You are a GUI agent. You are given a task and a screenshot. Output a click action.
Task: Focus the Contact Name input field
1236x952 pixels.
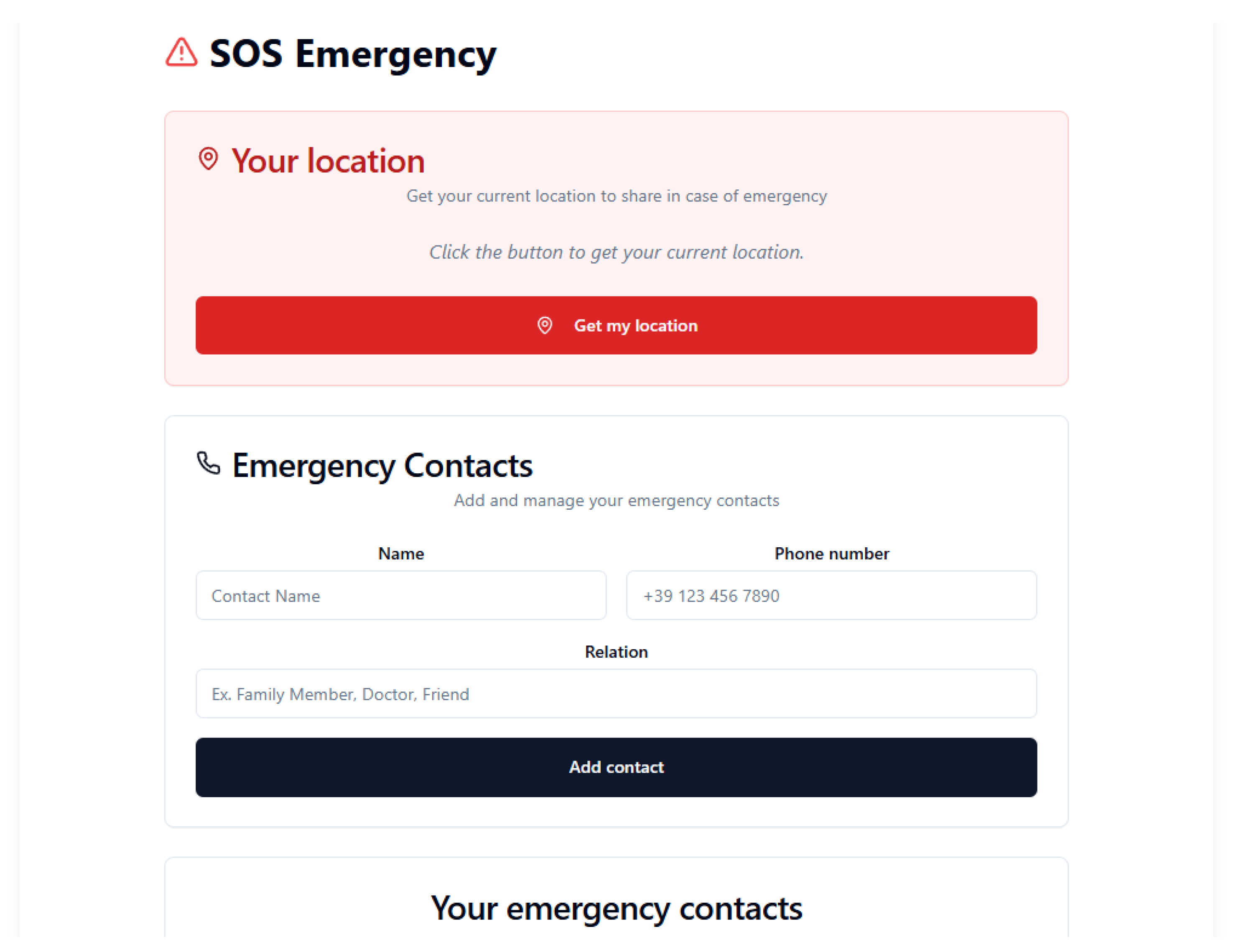coord(401,595)
